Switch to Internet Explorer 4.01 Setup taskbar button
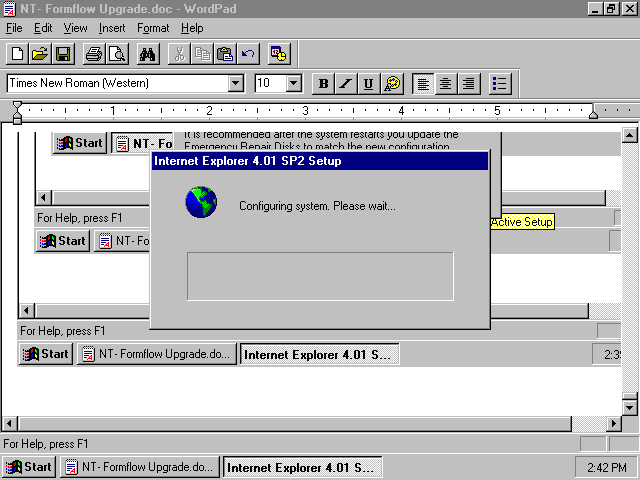This screenshot has height=480, width=640. pos(302,467)
